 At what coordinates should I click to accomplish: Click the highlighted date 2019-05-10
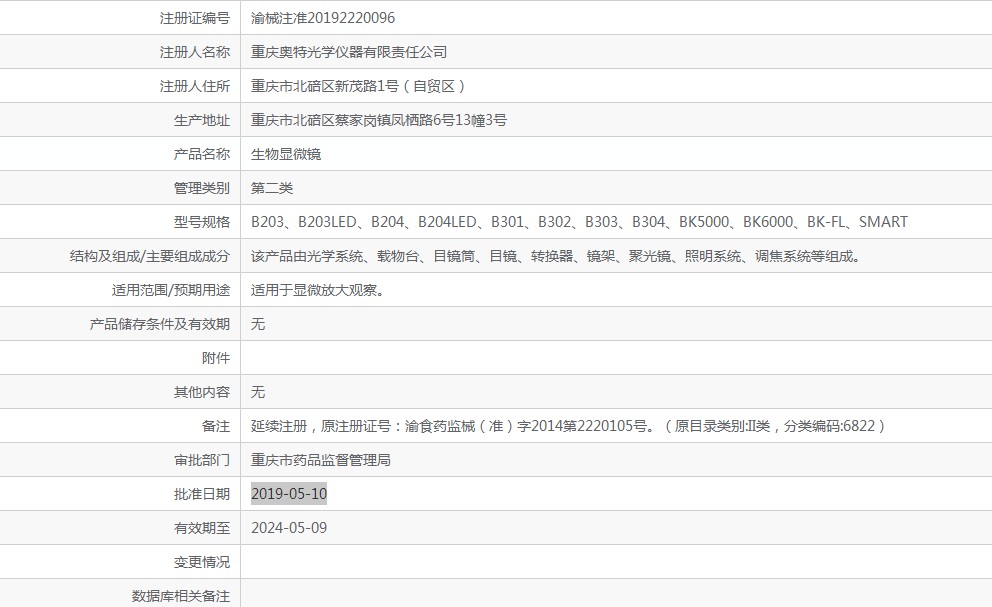tap(289, 494)
